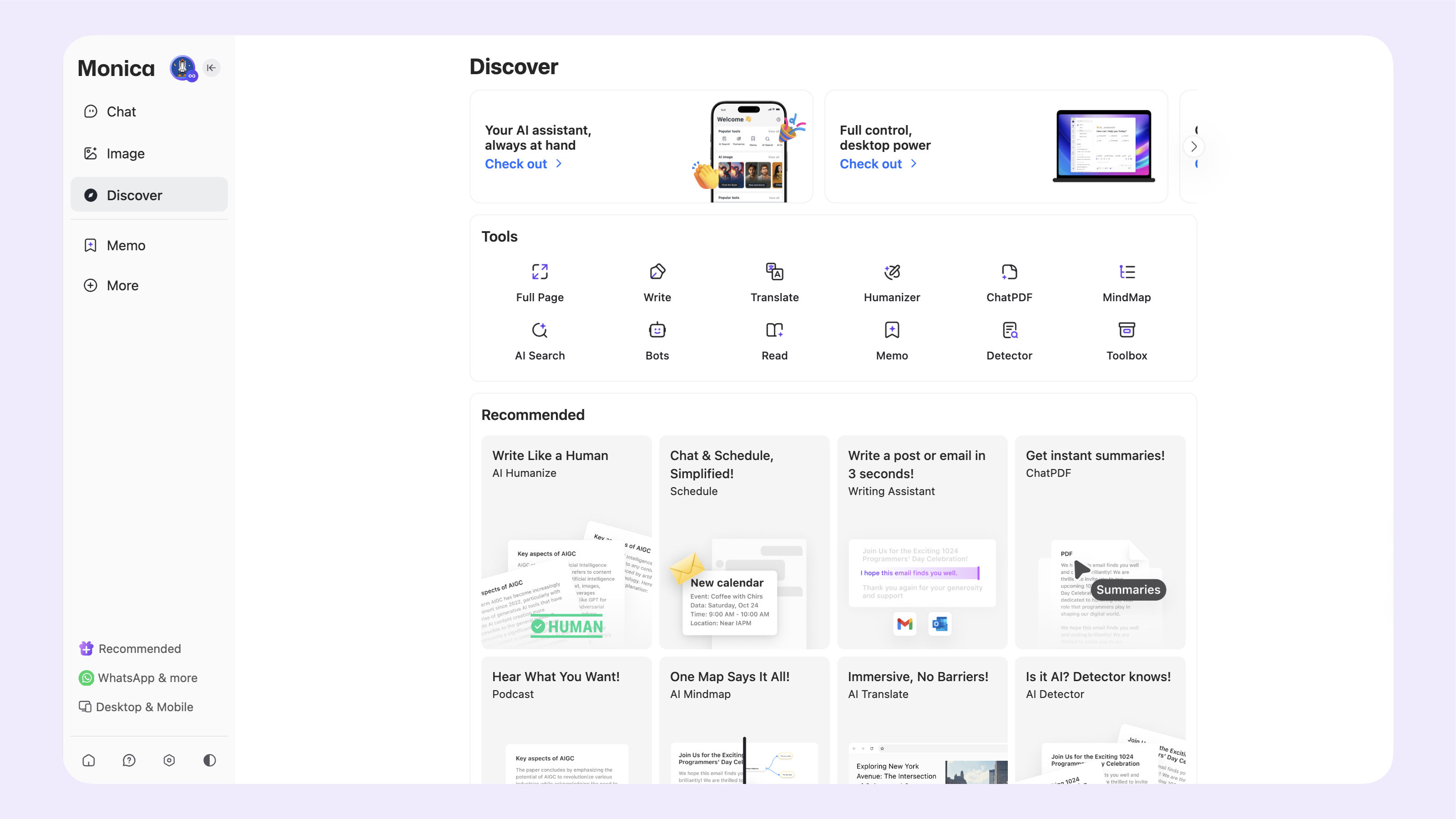
Task: Open the ChatPDF tool
Action: (x=1009, y=282)
